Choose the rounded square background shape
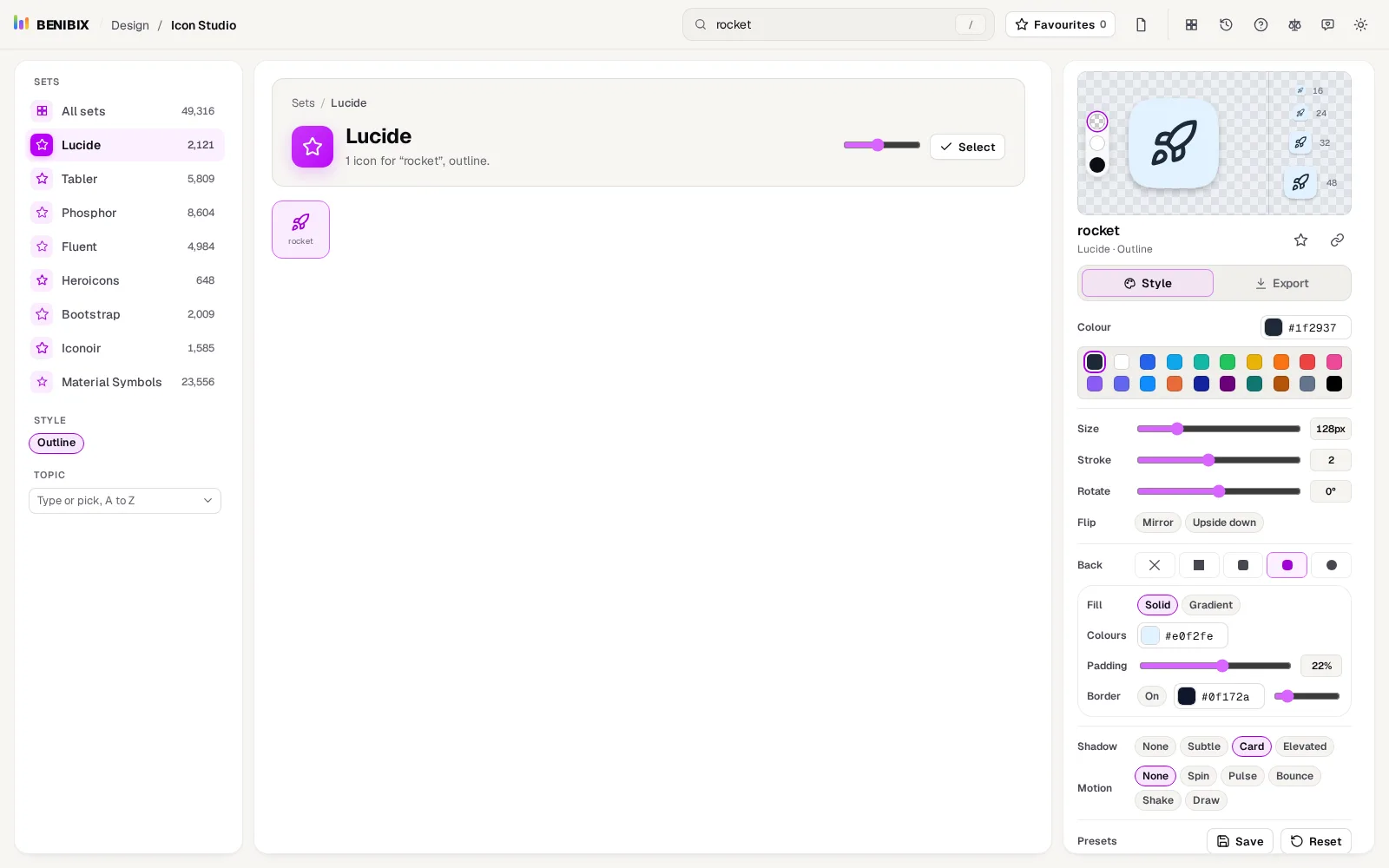Viewport: 1389px width, 868px height. point(1243,565)
